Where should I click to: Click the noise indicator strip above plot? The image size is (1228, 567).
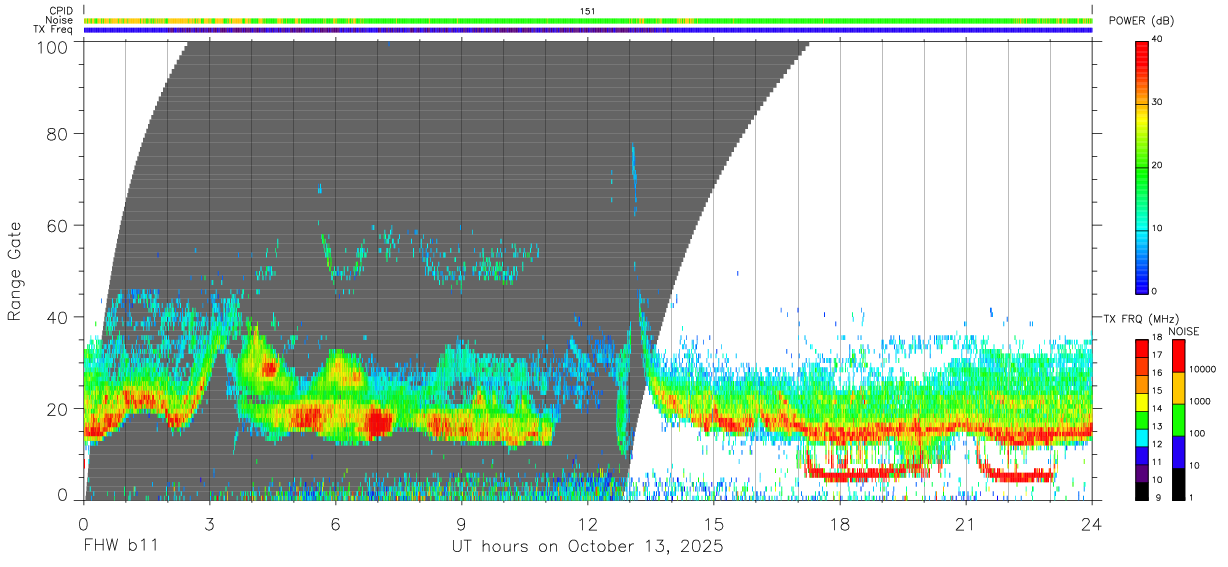(588, 20)
